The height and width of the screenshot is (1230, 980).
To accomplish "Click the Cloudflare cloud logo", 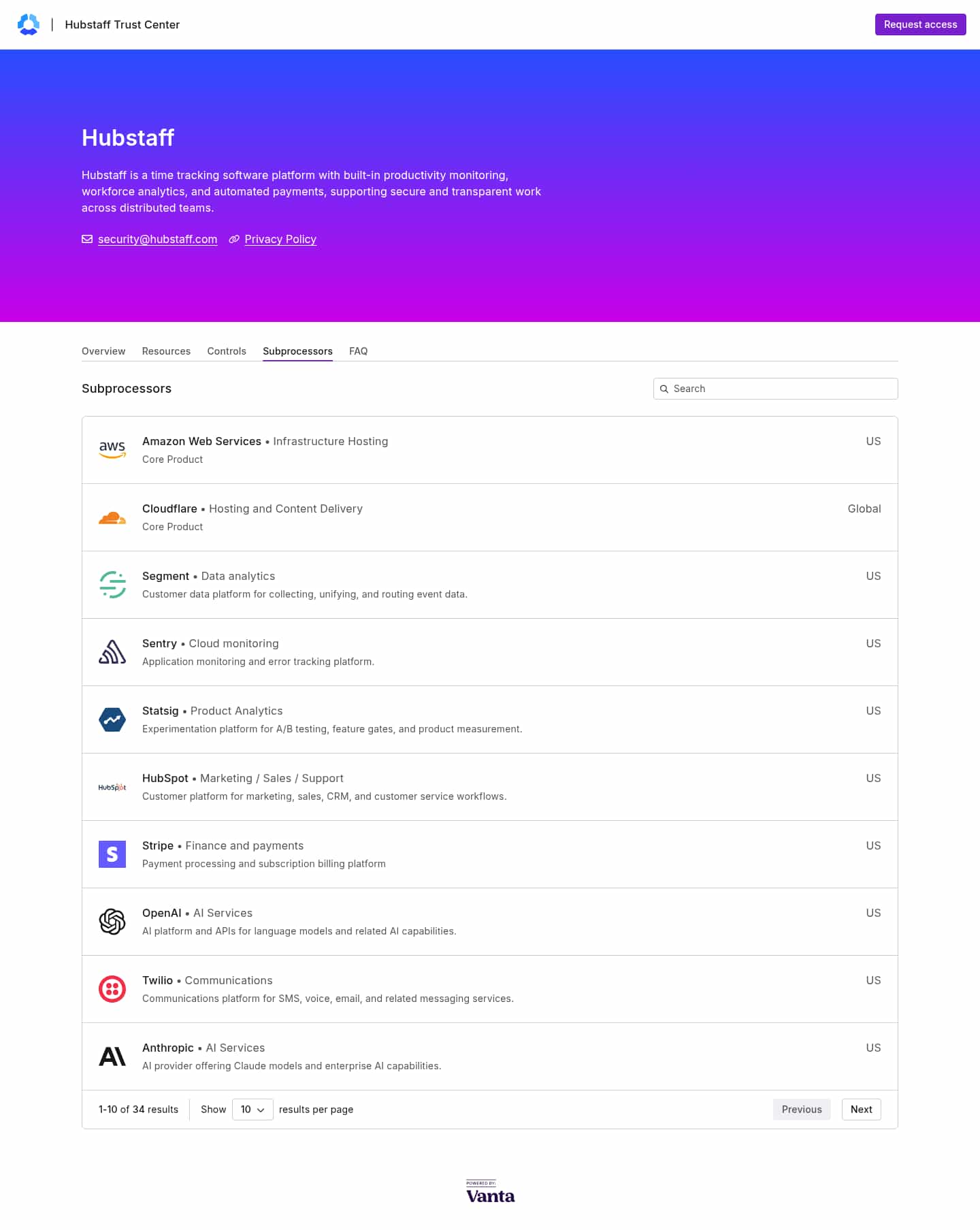I will tap(112, 518).
